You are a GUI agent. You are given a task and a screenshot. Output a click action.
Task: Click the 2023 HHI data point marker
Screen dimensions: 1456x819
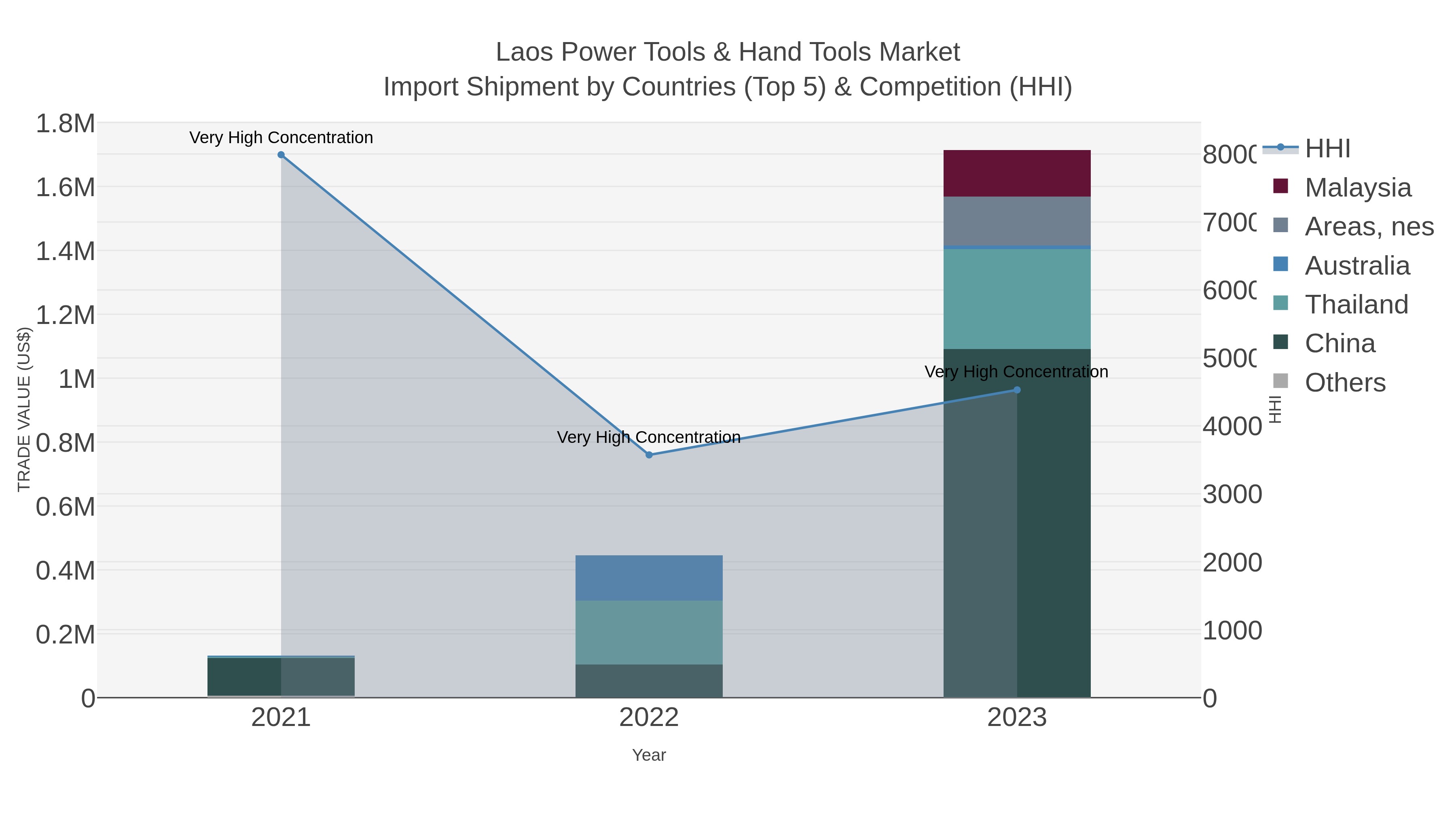[1017, 390]
